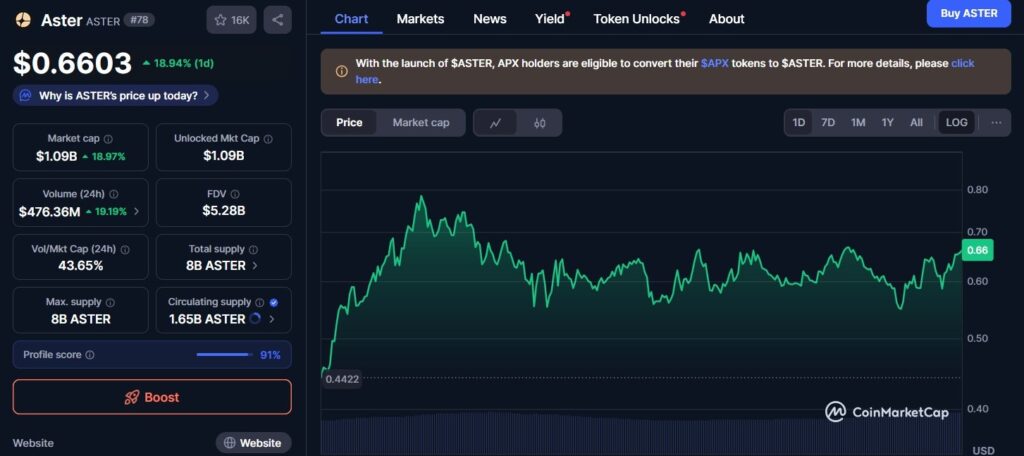This screenshot has width=1024, height=456.
Task: Click info icon next to Market cap
Action: (108, 139)
